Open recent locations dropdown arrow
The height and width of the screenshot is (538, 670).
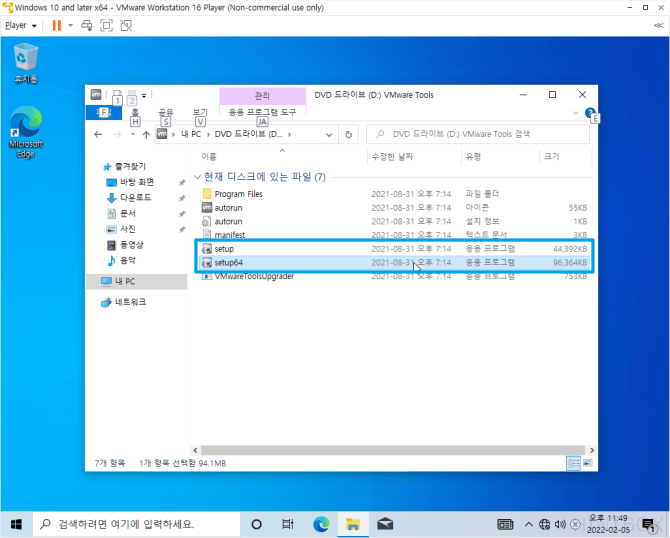133,135
